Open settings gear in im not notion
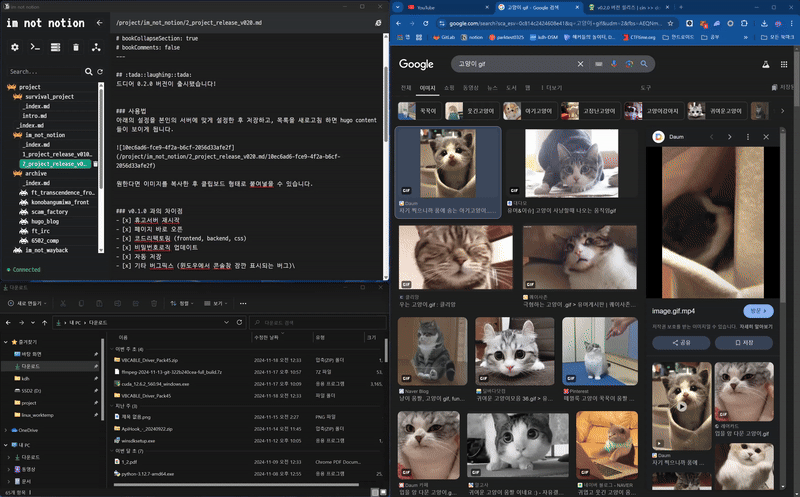 coord(14,47)
